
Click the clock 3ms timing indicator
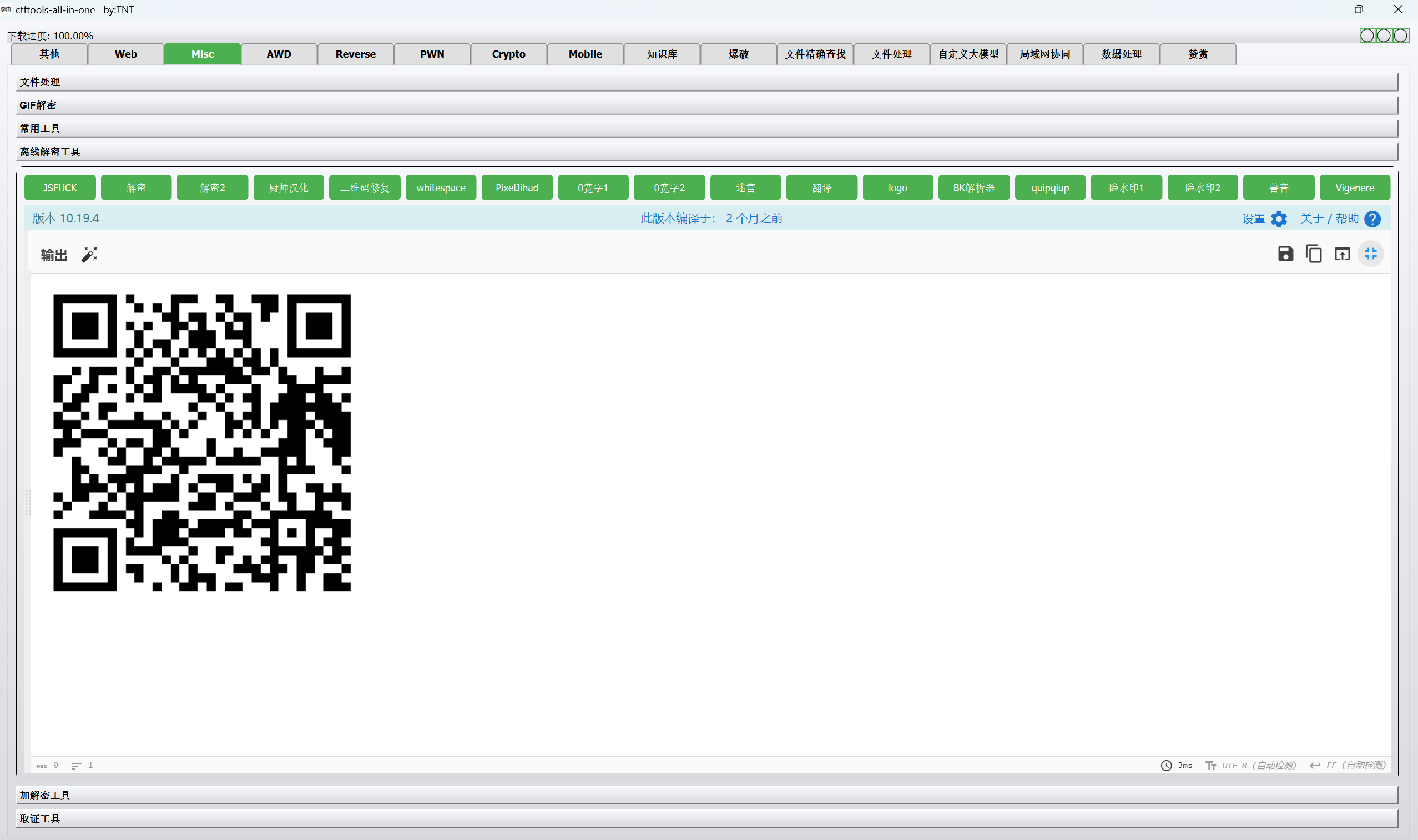[1176, 765]
